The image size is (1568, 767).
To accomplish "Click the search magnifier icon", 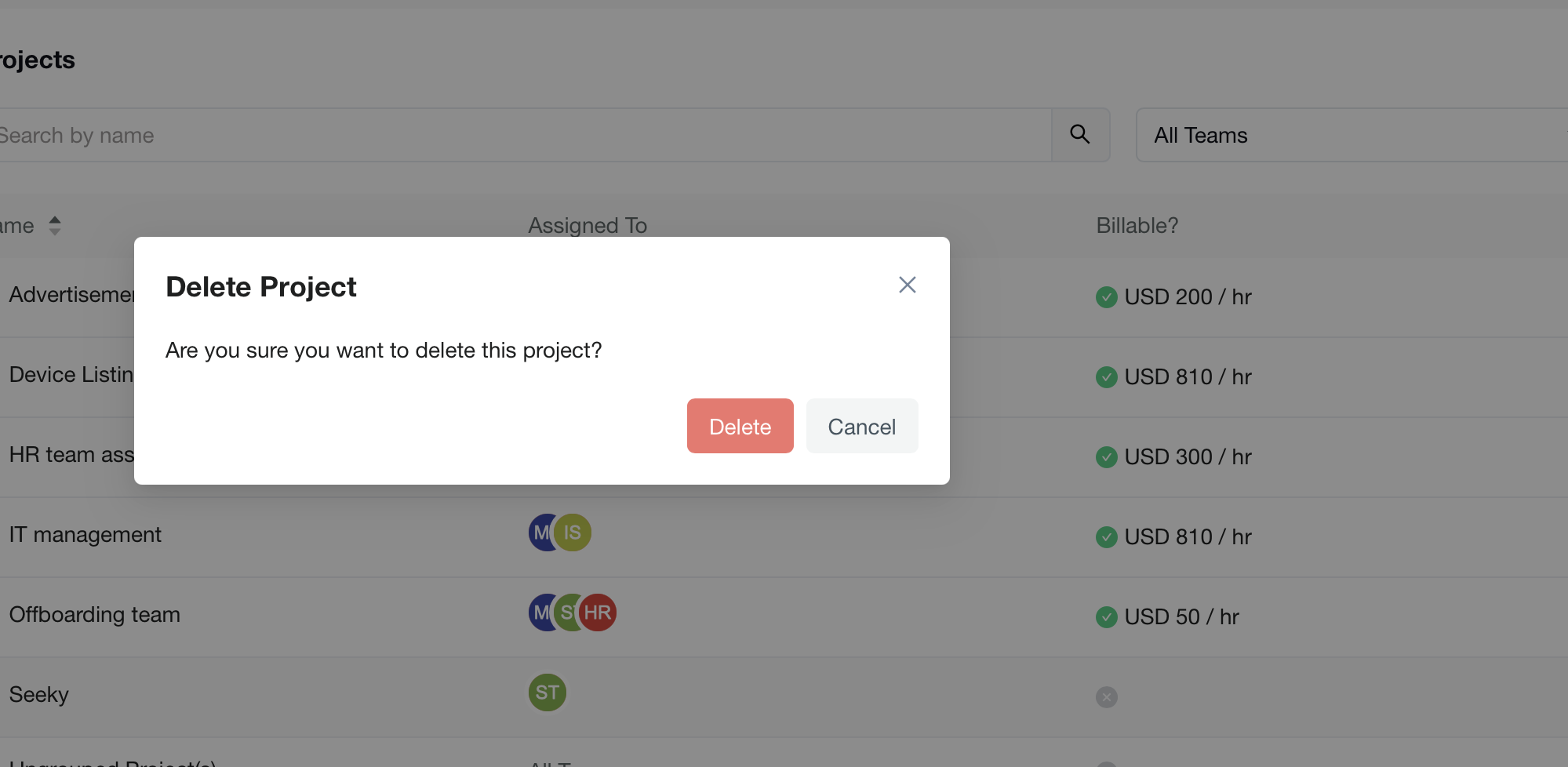I will [x=1080, y=135].
